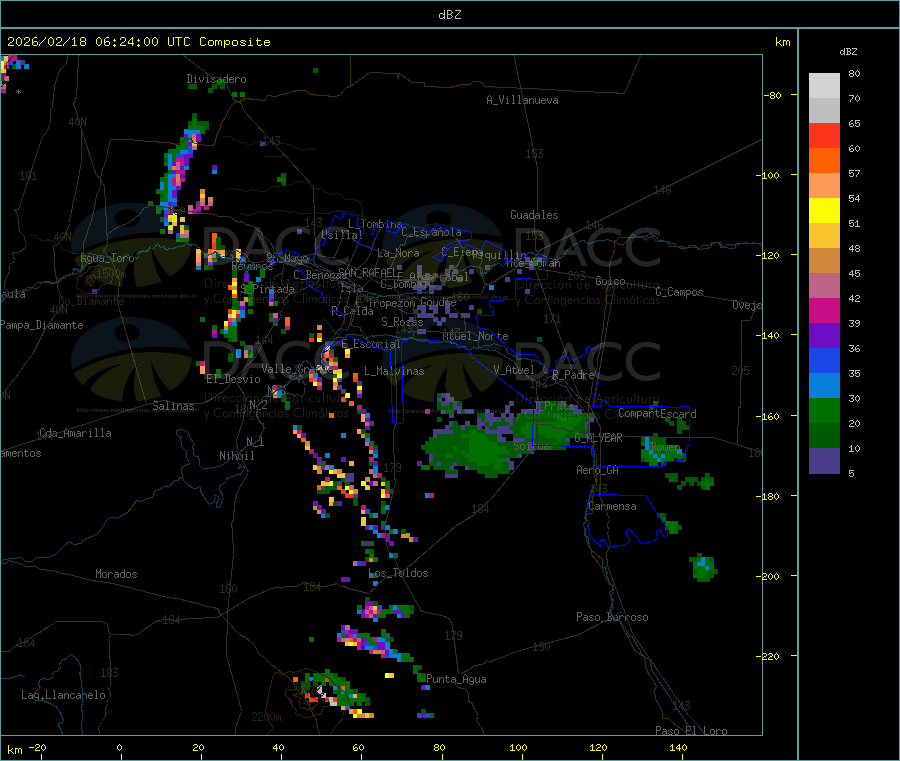The image size is (900, 761).
Task: Click the G_Campos map label
Action: (x=679, y=292)
